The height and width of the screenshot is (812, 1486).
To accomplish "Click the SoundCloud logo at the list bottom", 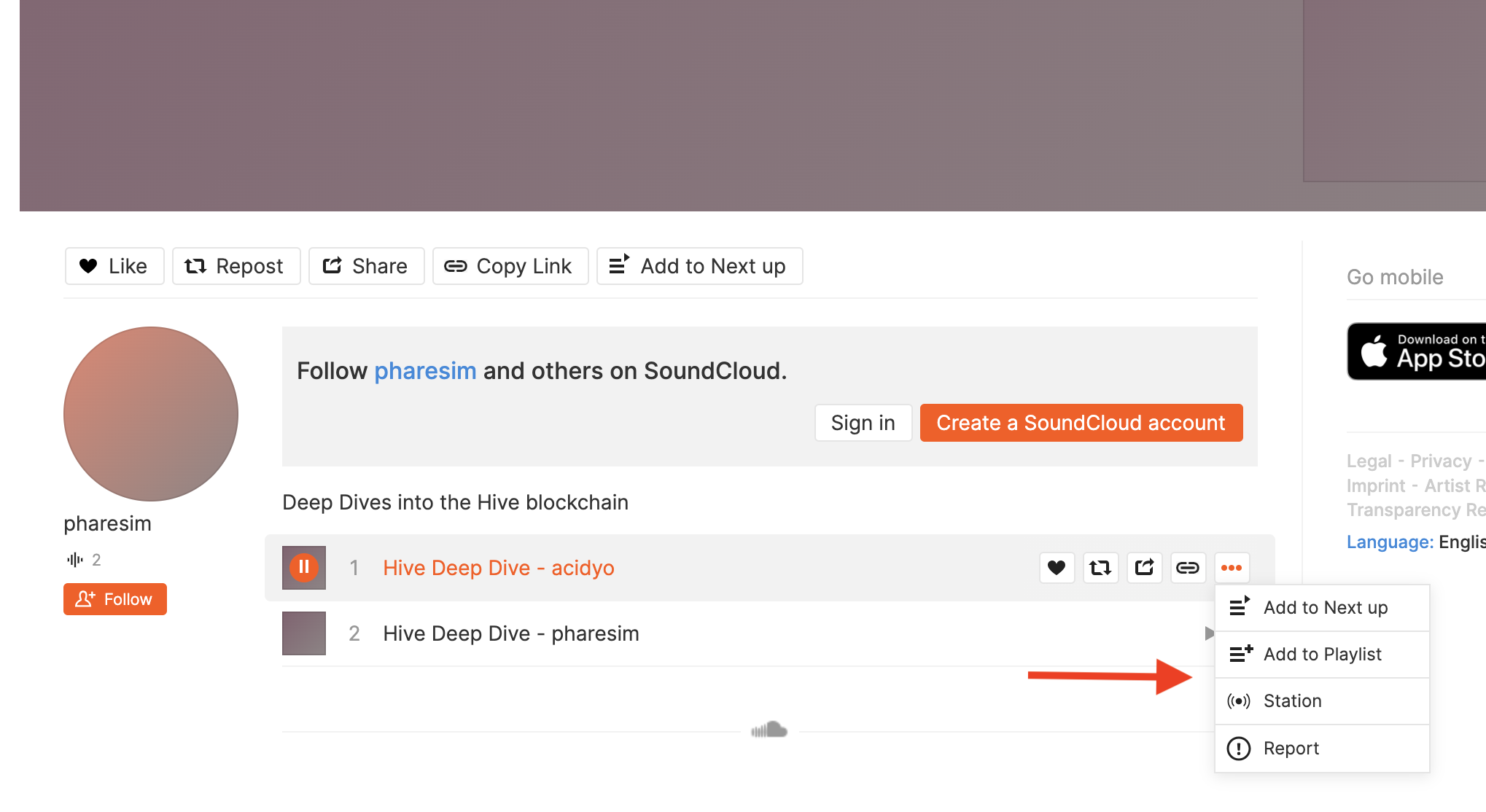I will click(769, 730).
